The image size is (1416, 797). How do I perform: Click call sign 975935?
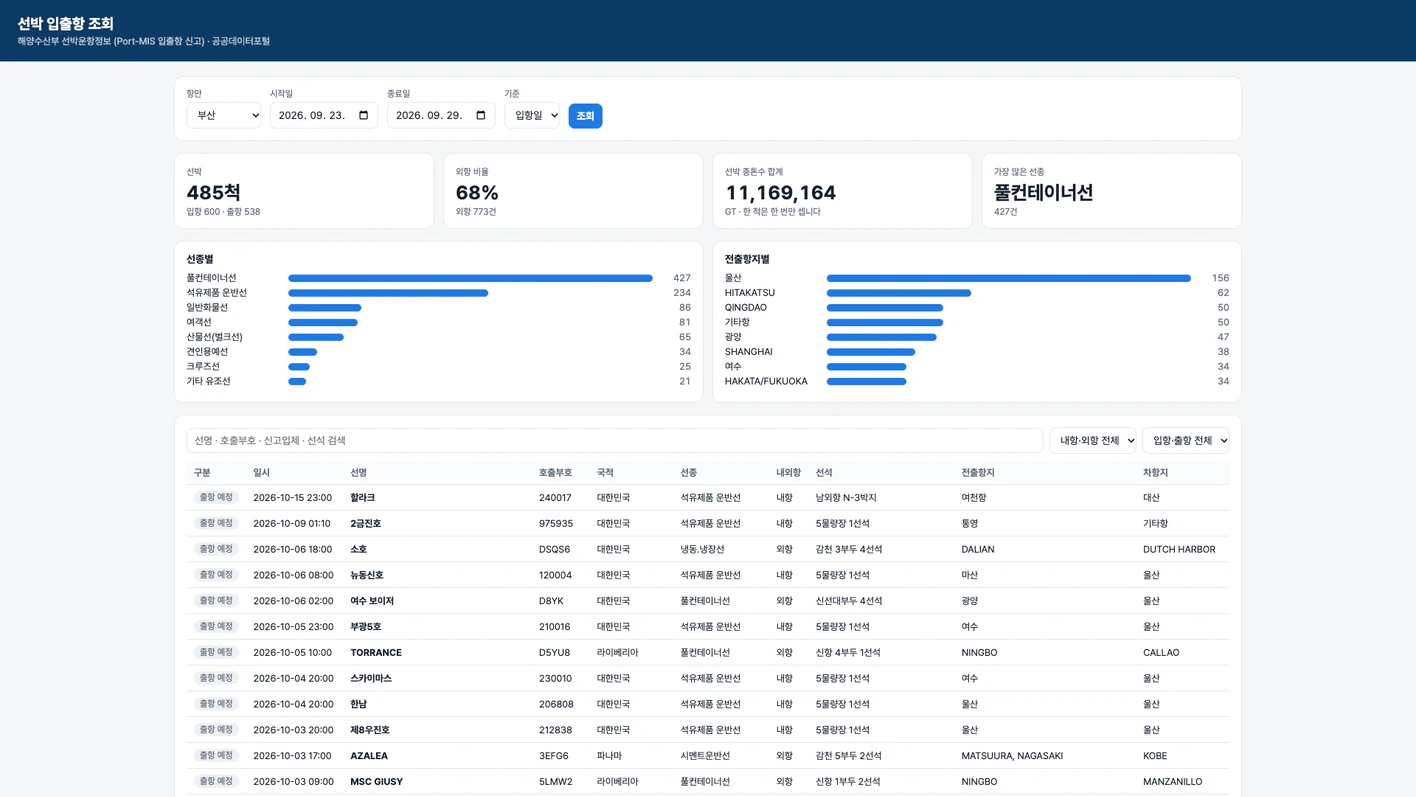(x=556, y=524)
